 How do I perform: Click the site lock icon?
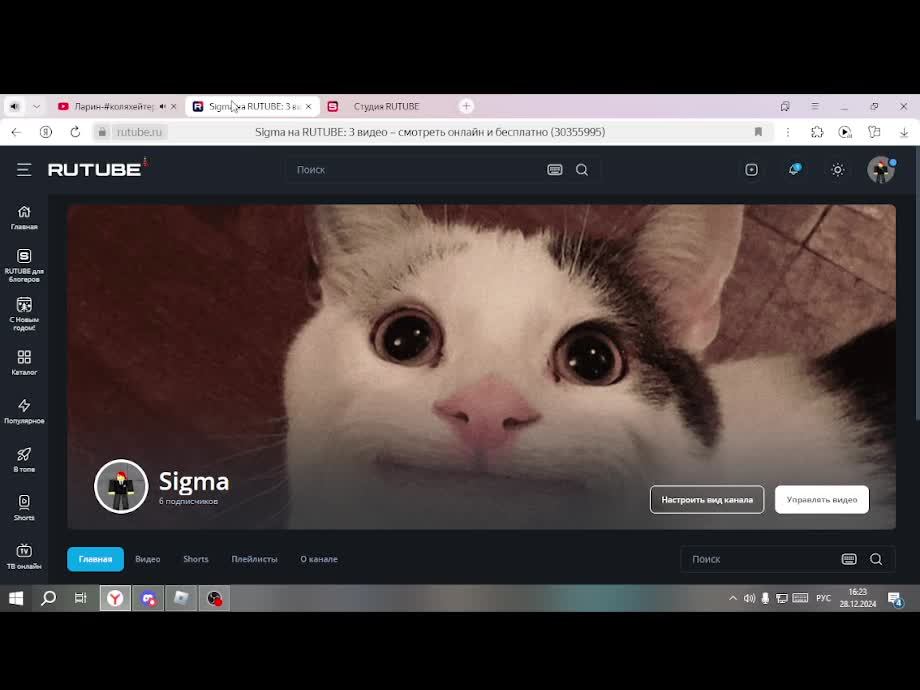tap(102, 132)
